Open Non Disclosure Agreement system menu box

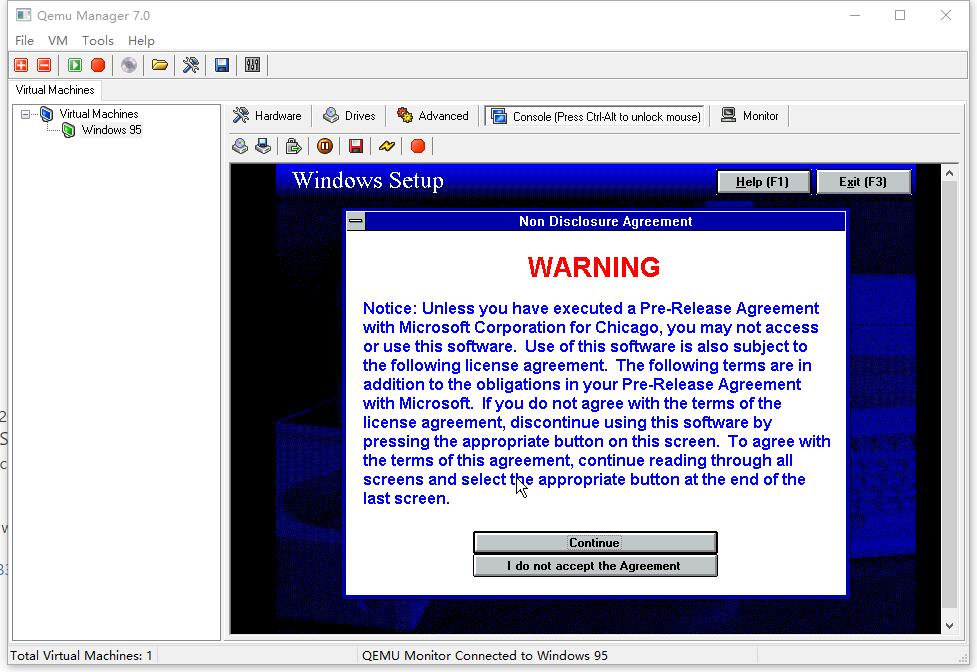click(356, 221)
